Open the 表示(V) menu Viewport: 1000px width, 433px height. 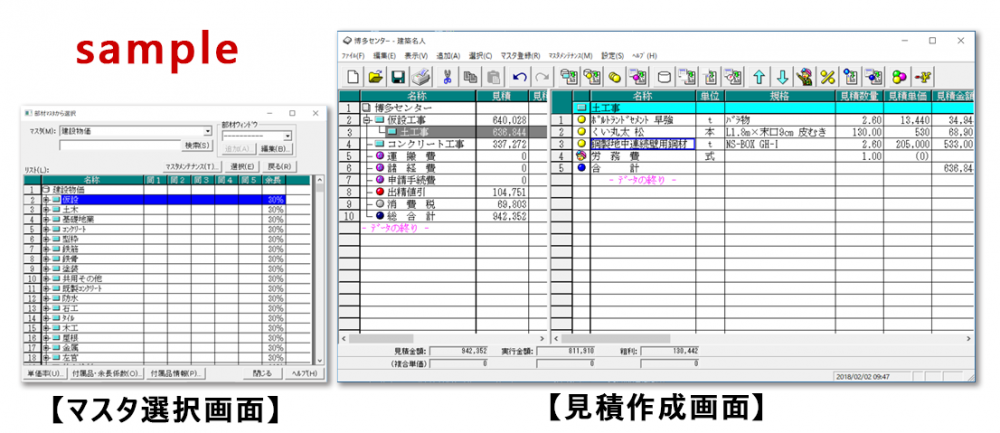pos(416,55)
